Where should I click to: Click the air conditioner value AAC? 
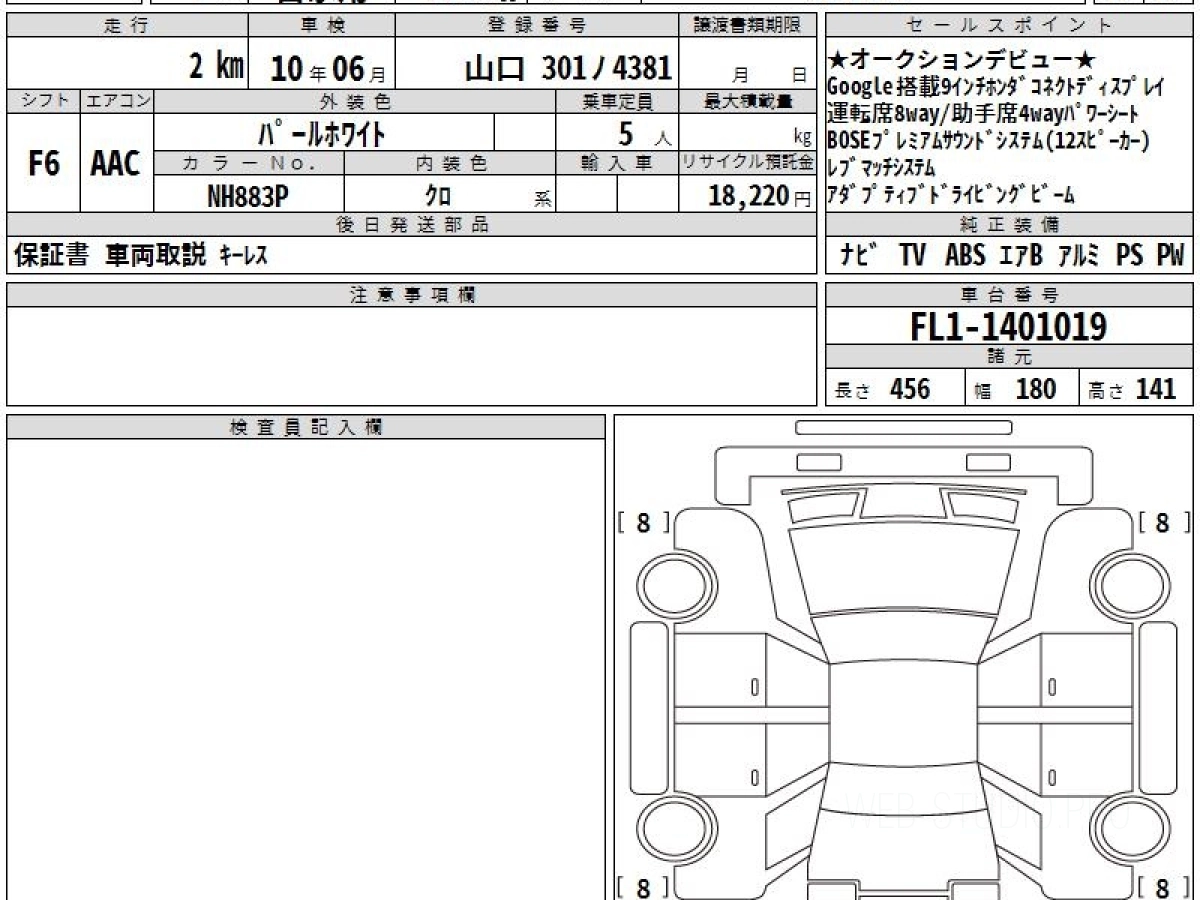coord(116,163)
